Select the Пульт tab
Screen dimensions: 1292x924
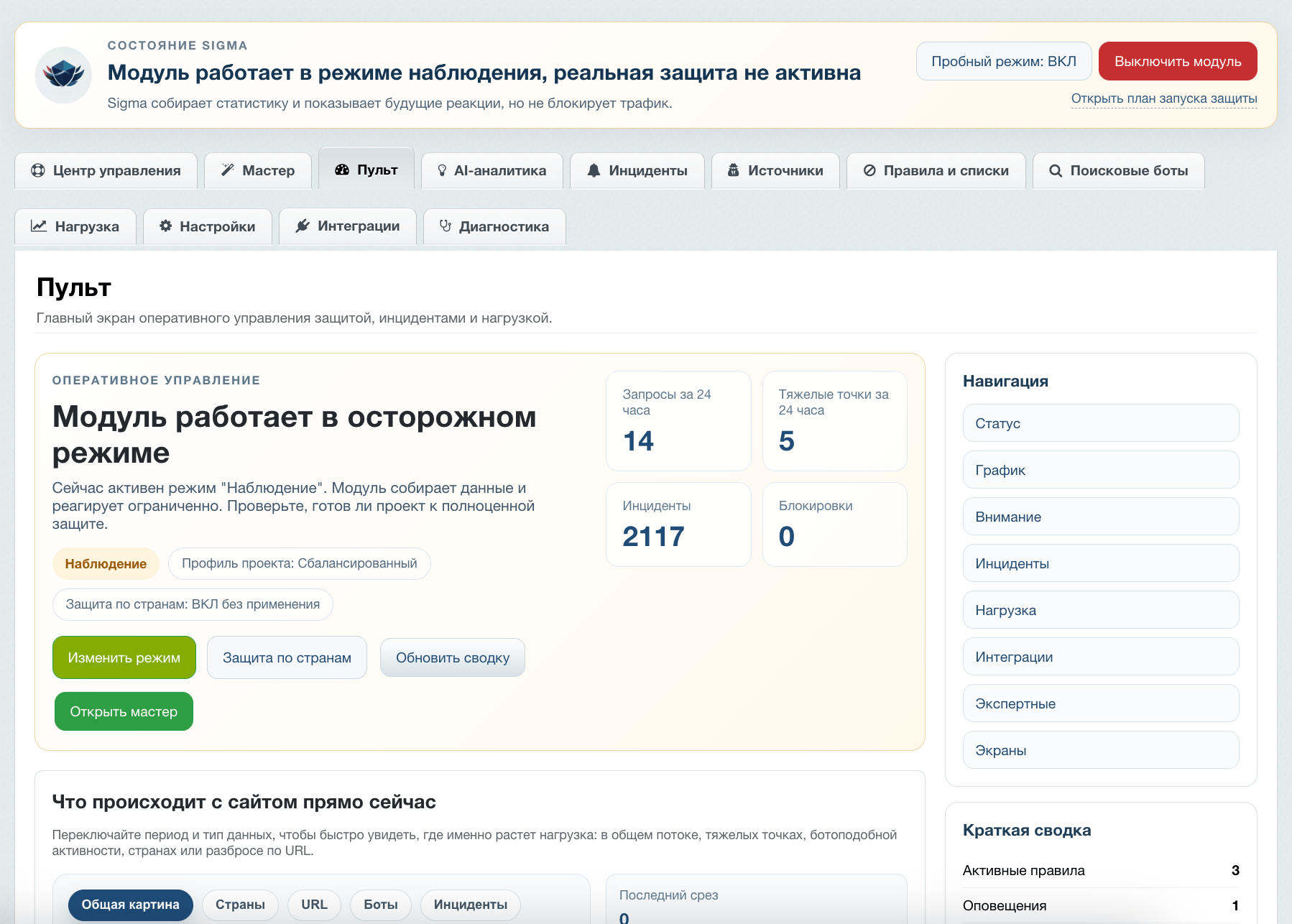366,169
